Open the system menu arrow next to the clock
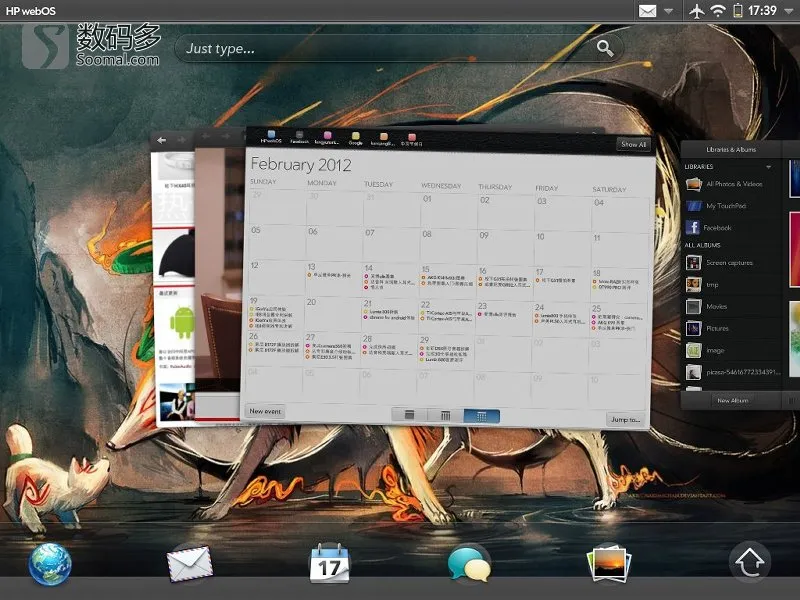Viewport: 800px width, 600px height. pos(788,11)
